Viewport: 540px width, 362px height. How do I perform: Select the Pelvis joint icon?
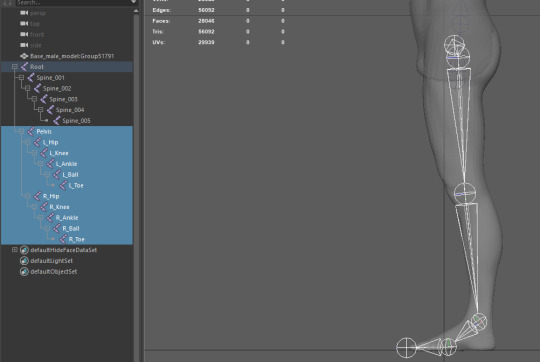(31, 131)
